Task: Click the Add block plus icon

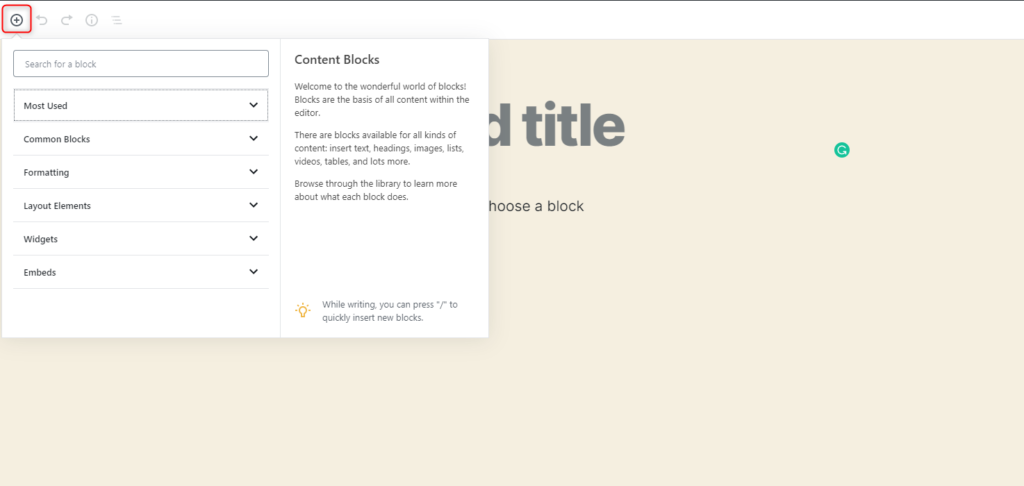Action: tap(16, 20)
